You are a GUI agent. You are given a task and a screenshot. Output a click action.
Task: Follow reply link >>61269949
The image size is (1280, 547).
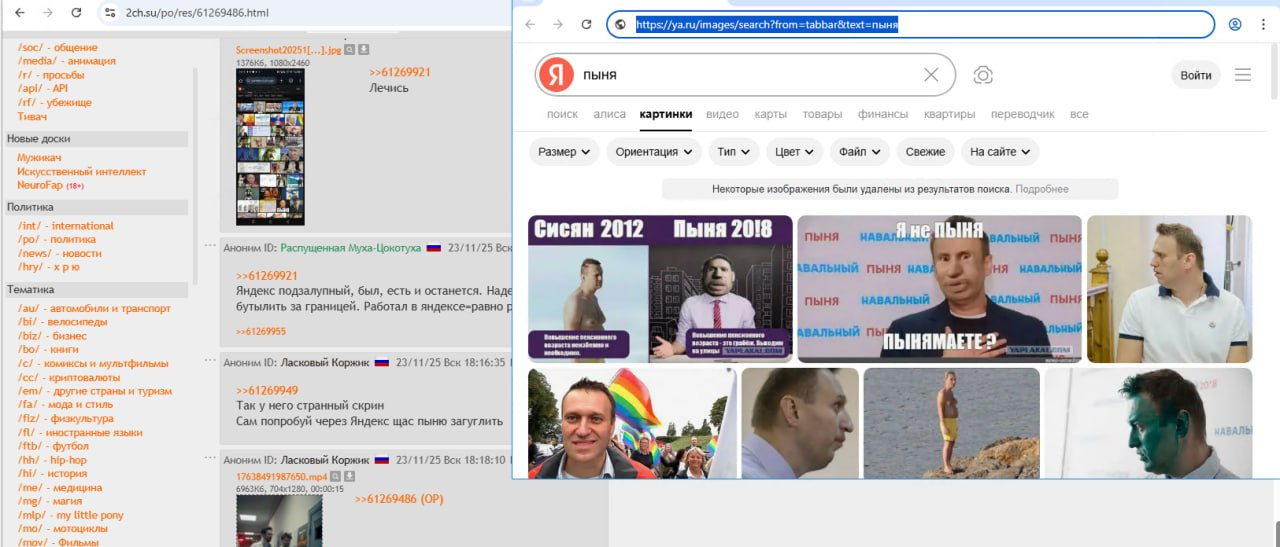267,390
